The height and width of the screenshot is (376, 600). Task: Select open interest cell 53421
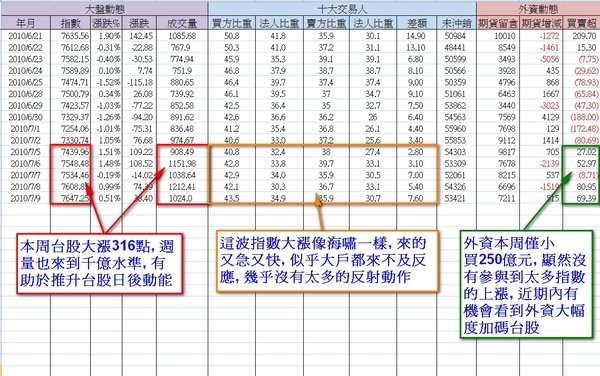[x=455, y=198]
